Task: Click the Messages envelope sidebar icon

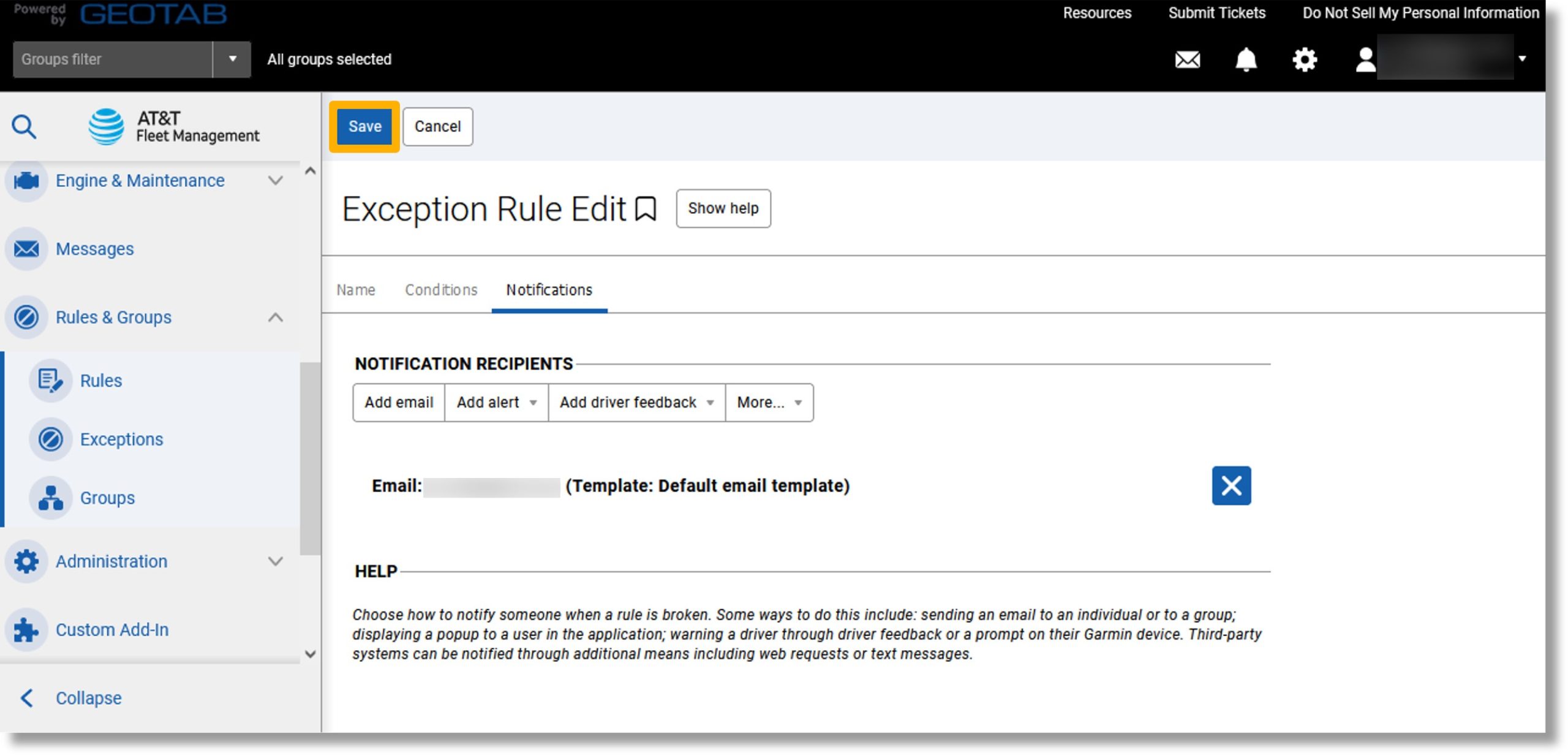Action: click(26, 249)
